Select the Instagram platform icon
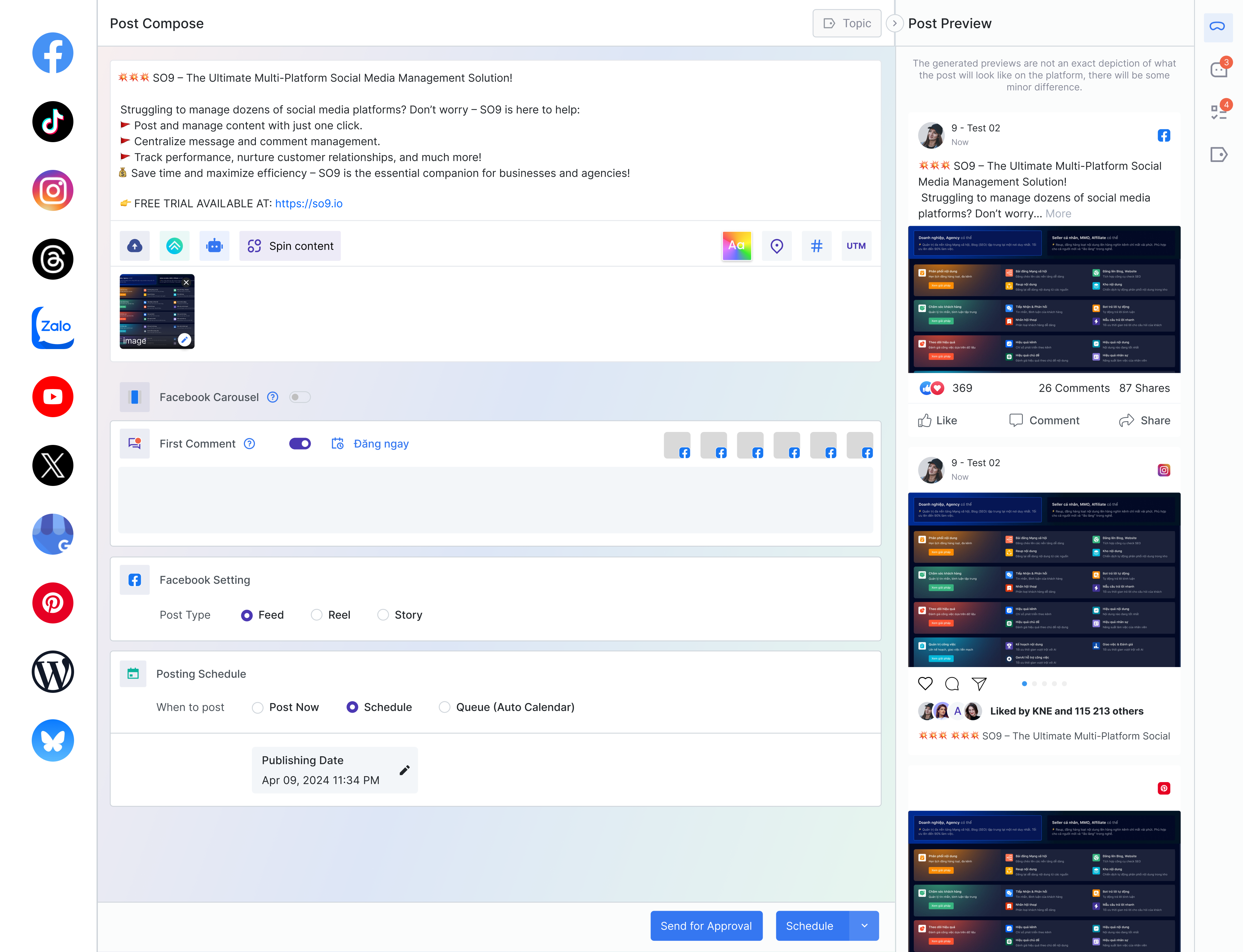 pyautogui.click(x=53, y=190)
